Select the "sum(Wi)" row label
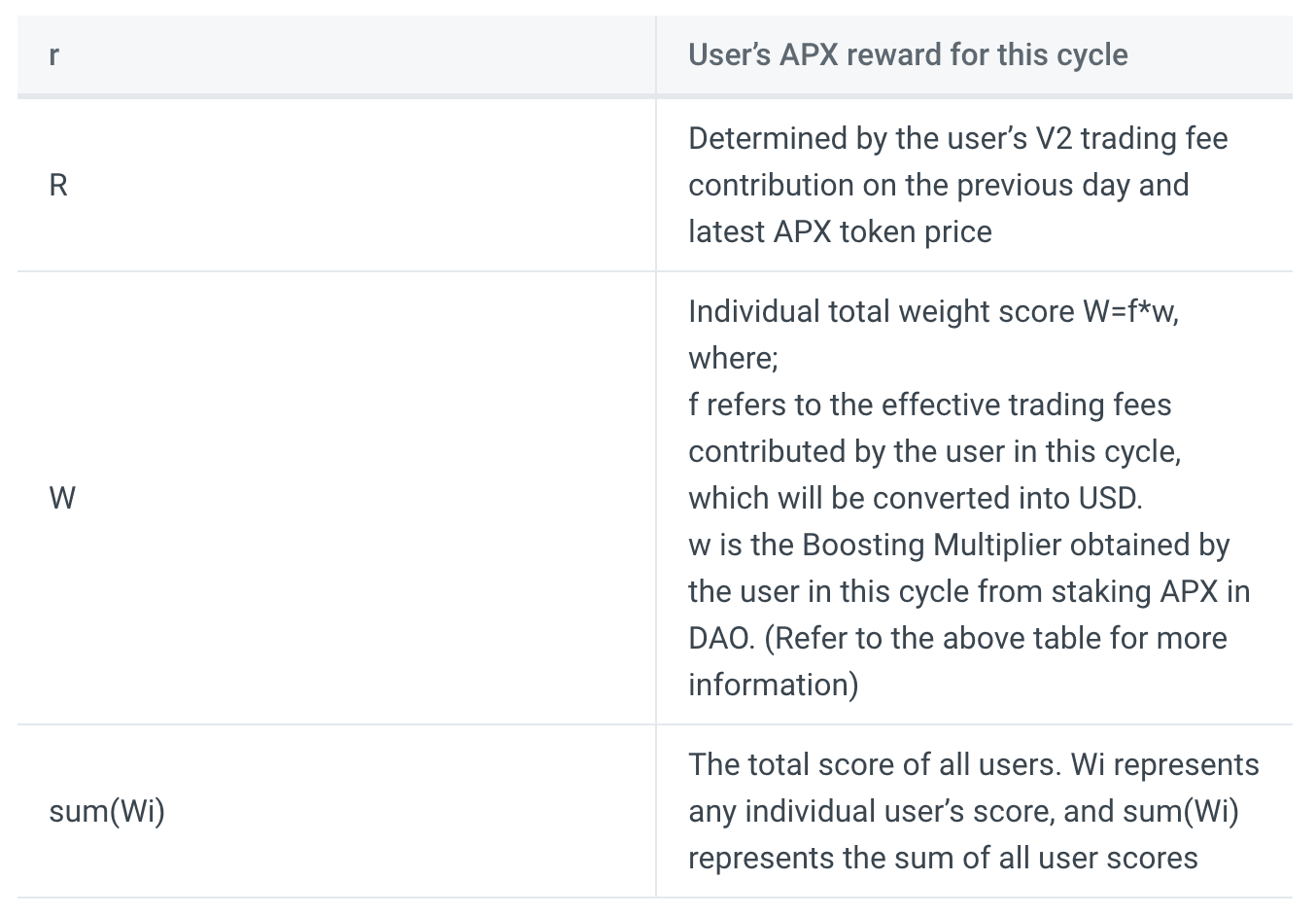The width and height of the screenshot is (1316, 916). (x=107, y=811)
